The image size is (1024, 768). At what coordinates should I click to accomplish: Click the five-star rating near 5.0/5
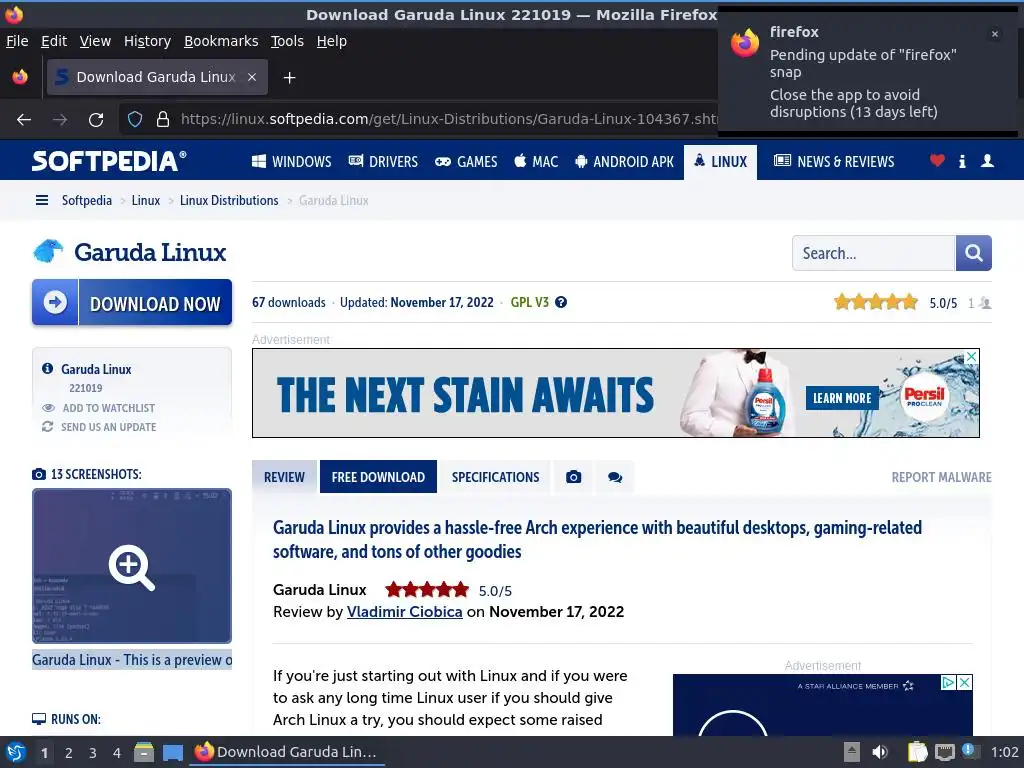876,302
